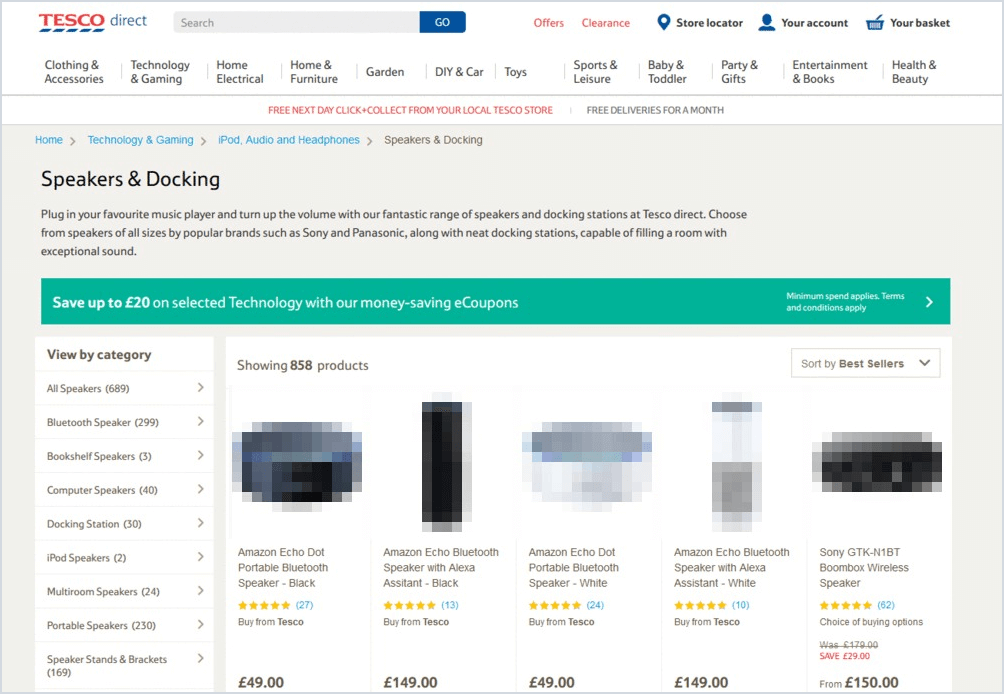Click star rating of Amazon Echo Dot Black
Image resolution: width=1004 pixels, height=694 pixels.
264,605
